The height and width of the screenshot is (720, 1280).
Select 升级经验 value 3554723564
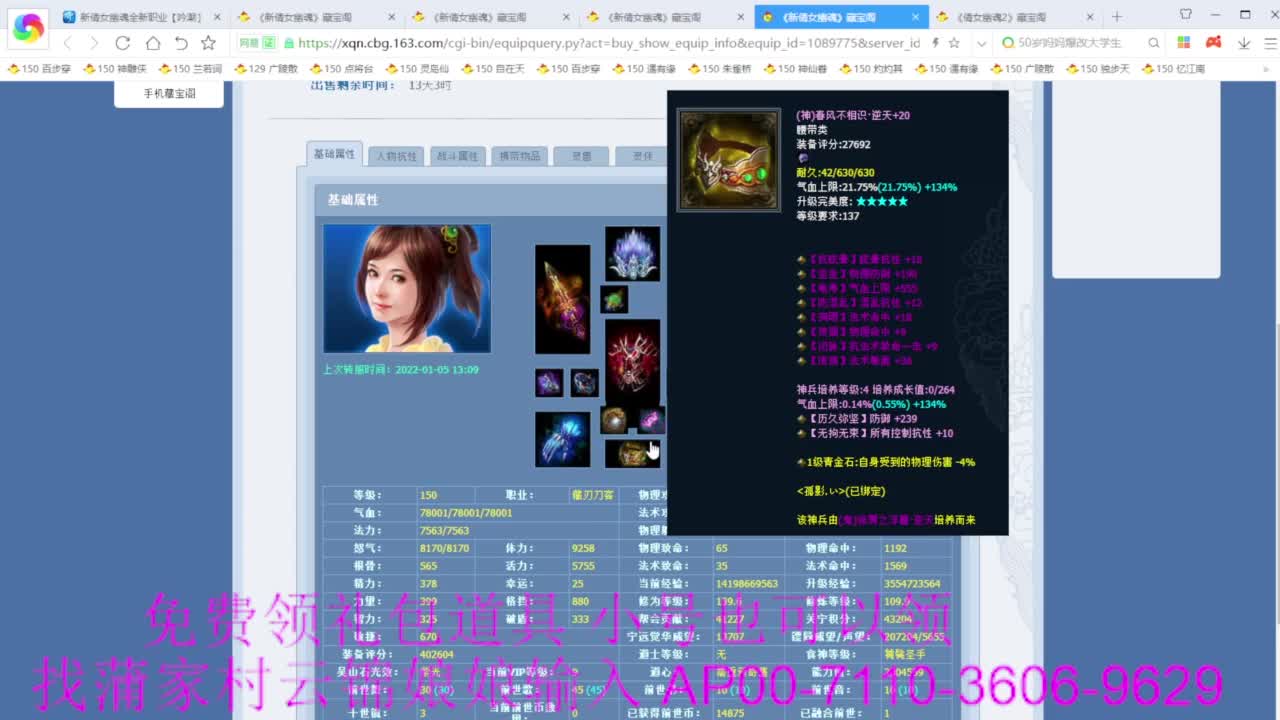point(912,583)
